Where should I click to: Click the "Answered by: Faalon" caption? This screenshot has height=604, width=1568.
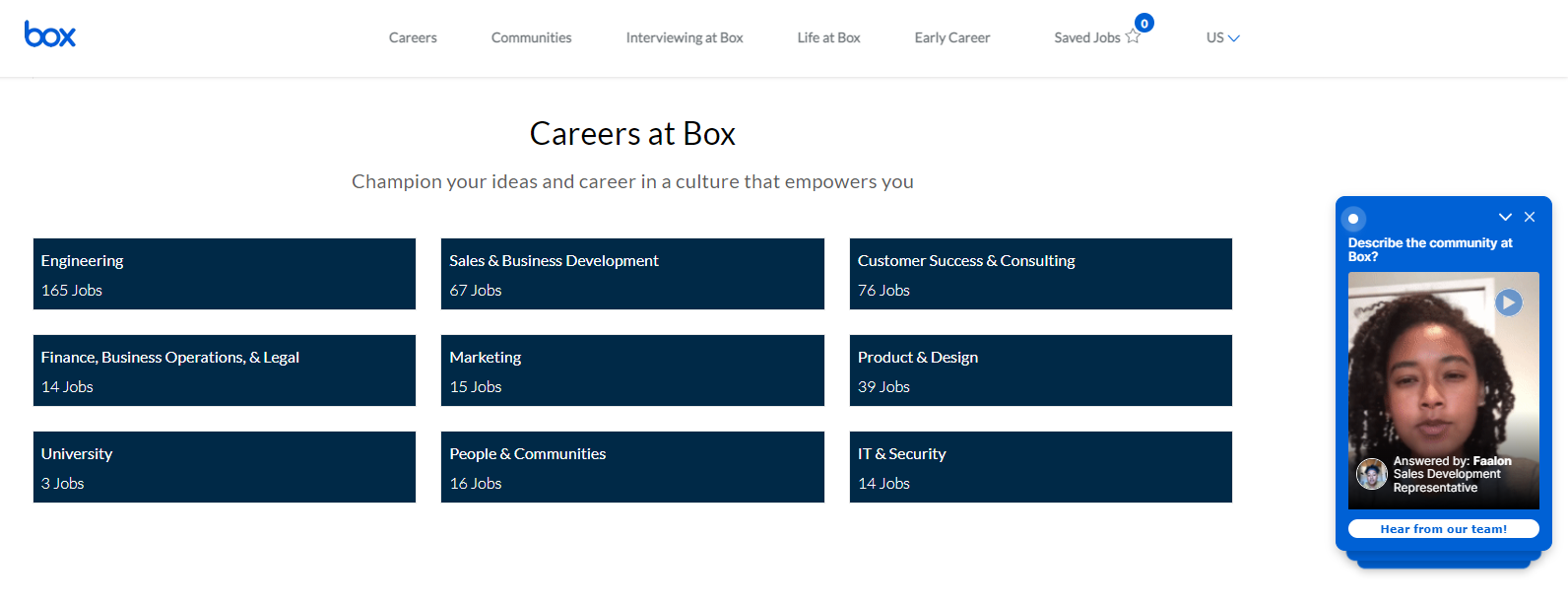pos(1452,461)
